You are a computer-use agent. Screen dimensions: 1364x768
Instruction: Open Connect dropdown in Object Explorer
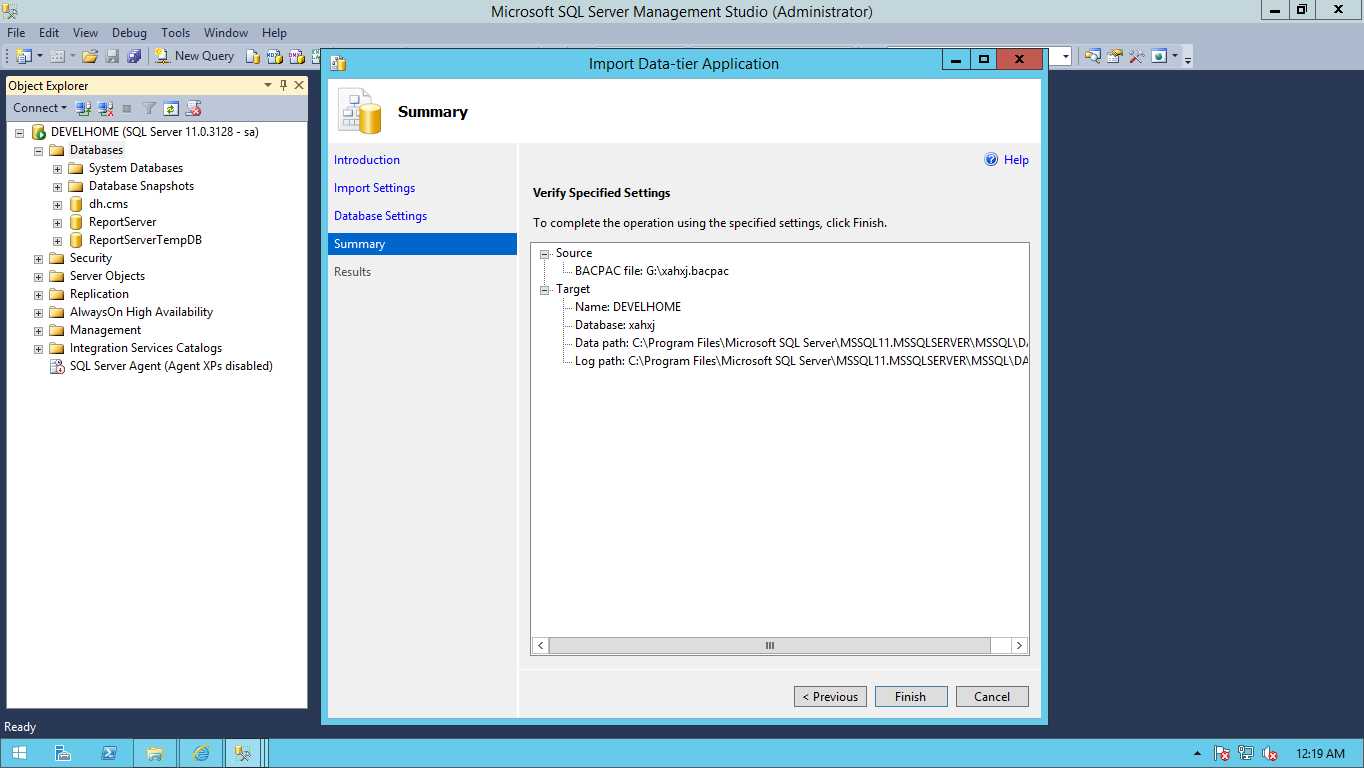pyautogui.click(x=40, y=108)
